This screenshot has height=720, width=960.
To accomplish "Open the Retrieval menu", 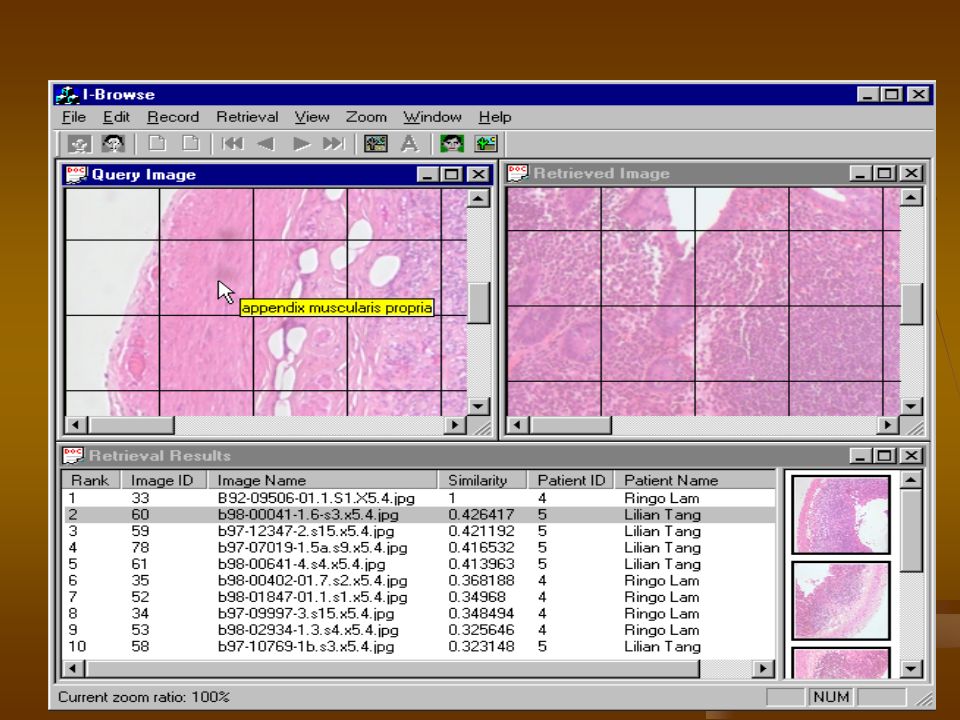I will pos(247,117).
